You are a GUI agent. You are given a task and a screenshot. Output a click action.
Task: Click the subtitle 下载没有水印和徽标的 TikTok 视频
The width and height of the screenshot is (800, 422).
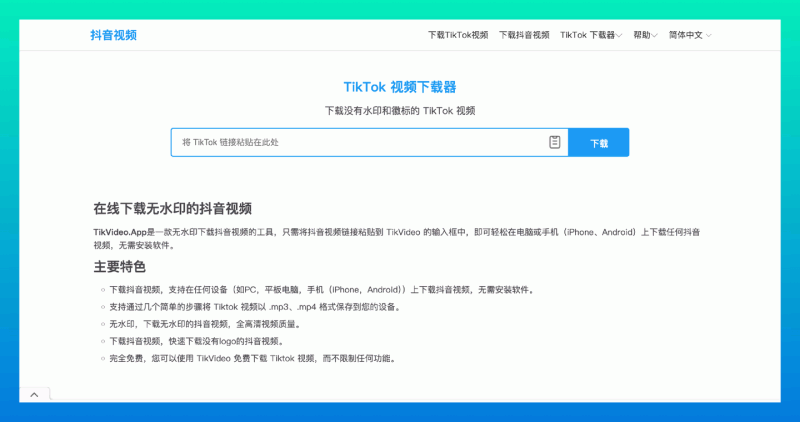[400, 111]
